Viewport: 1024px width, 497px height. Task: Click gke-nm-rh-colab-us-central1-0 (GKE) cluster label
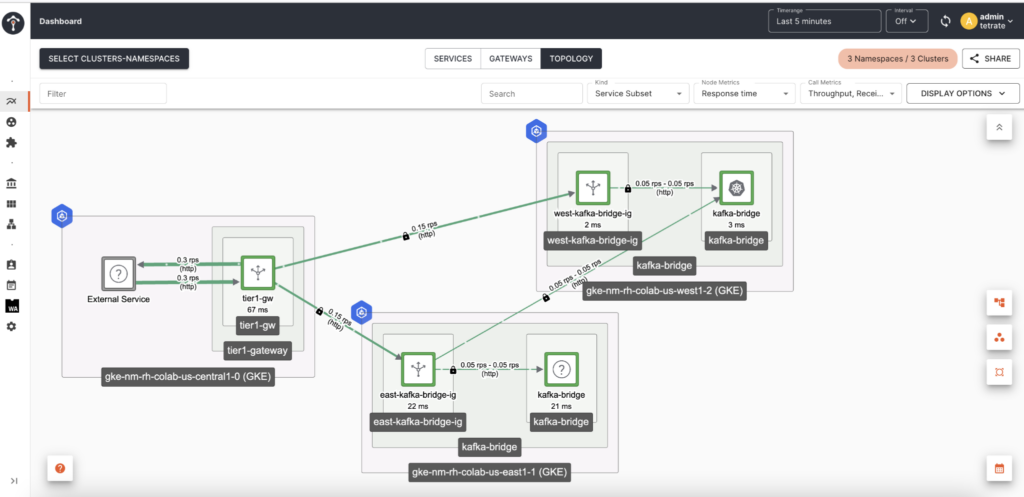(x=188, y=377)
